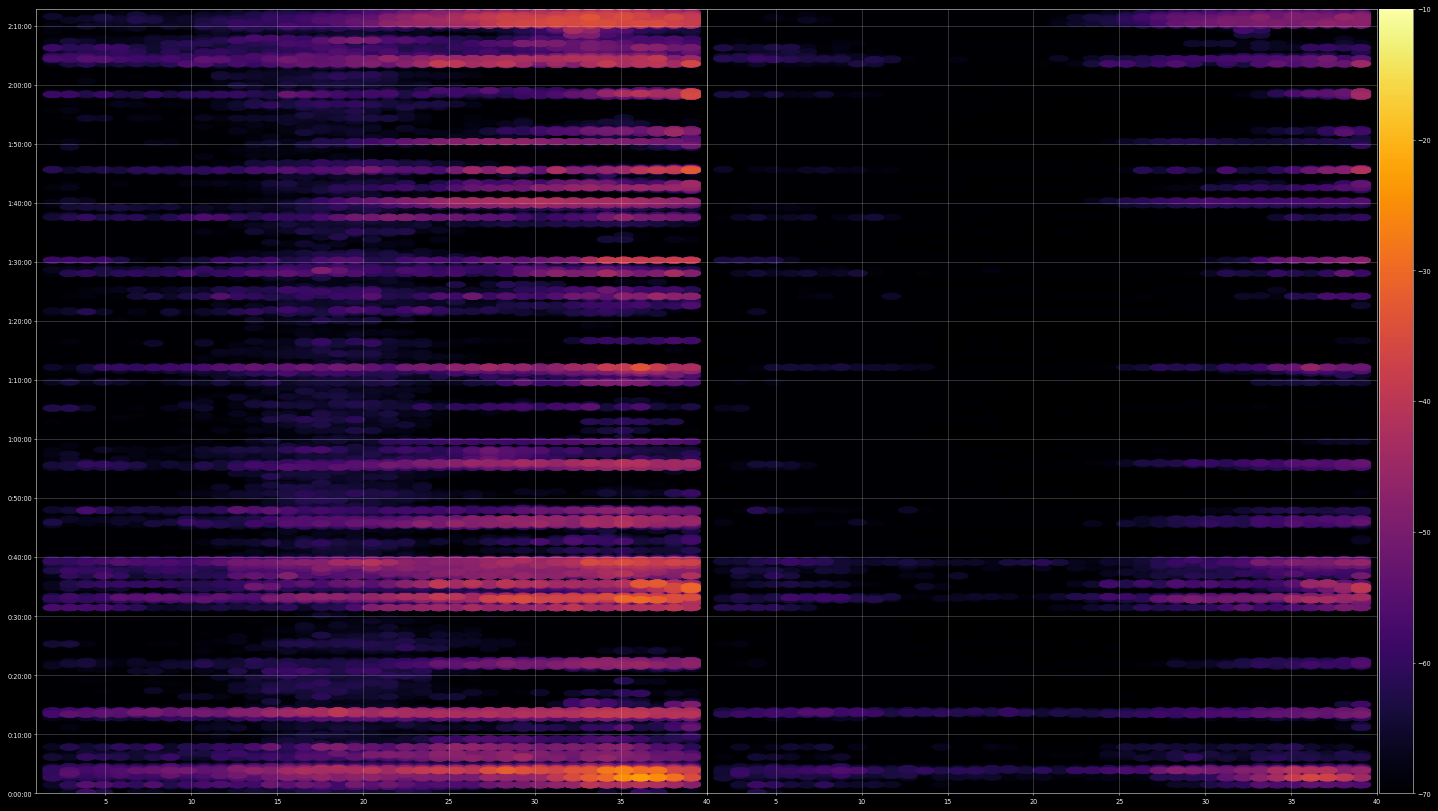Click the 1:30:00 y-axis tick label

(x=20, y=263)
